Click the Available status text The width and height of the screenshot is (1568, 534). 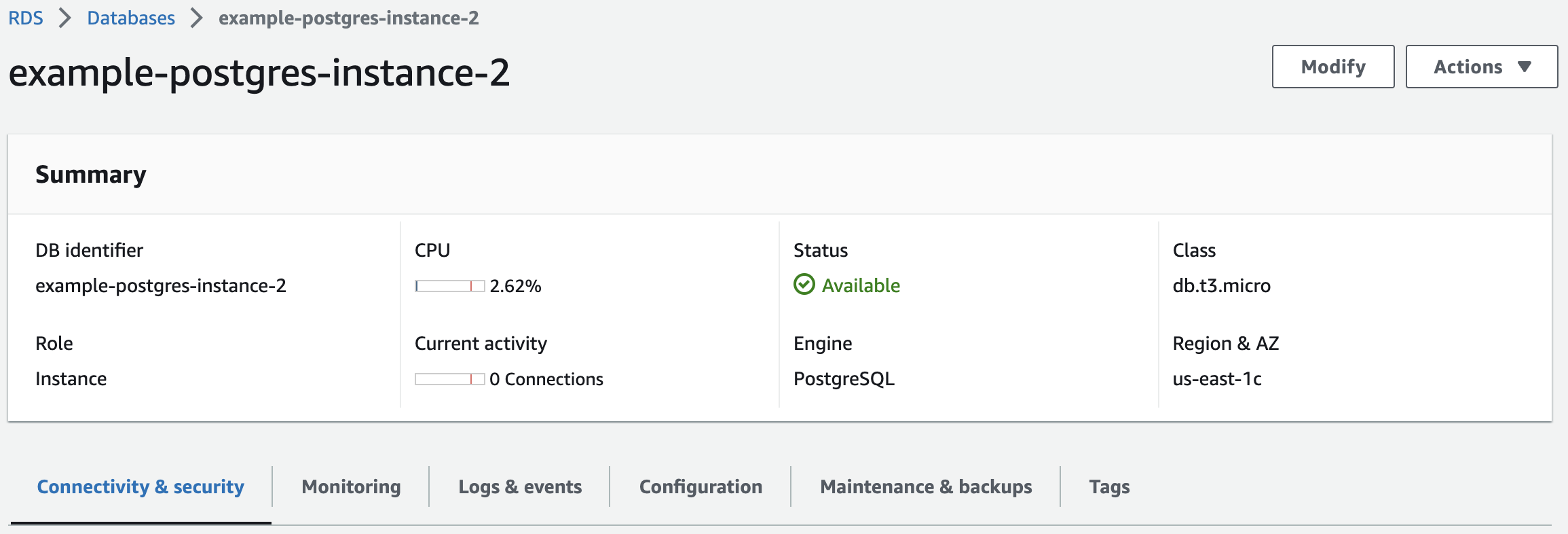861,285
